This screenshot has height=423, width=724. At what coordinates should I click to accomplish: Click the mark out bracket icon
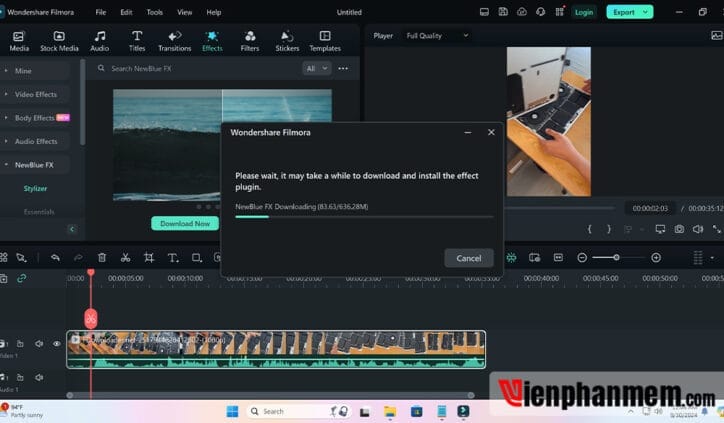[609, 230]
